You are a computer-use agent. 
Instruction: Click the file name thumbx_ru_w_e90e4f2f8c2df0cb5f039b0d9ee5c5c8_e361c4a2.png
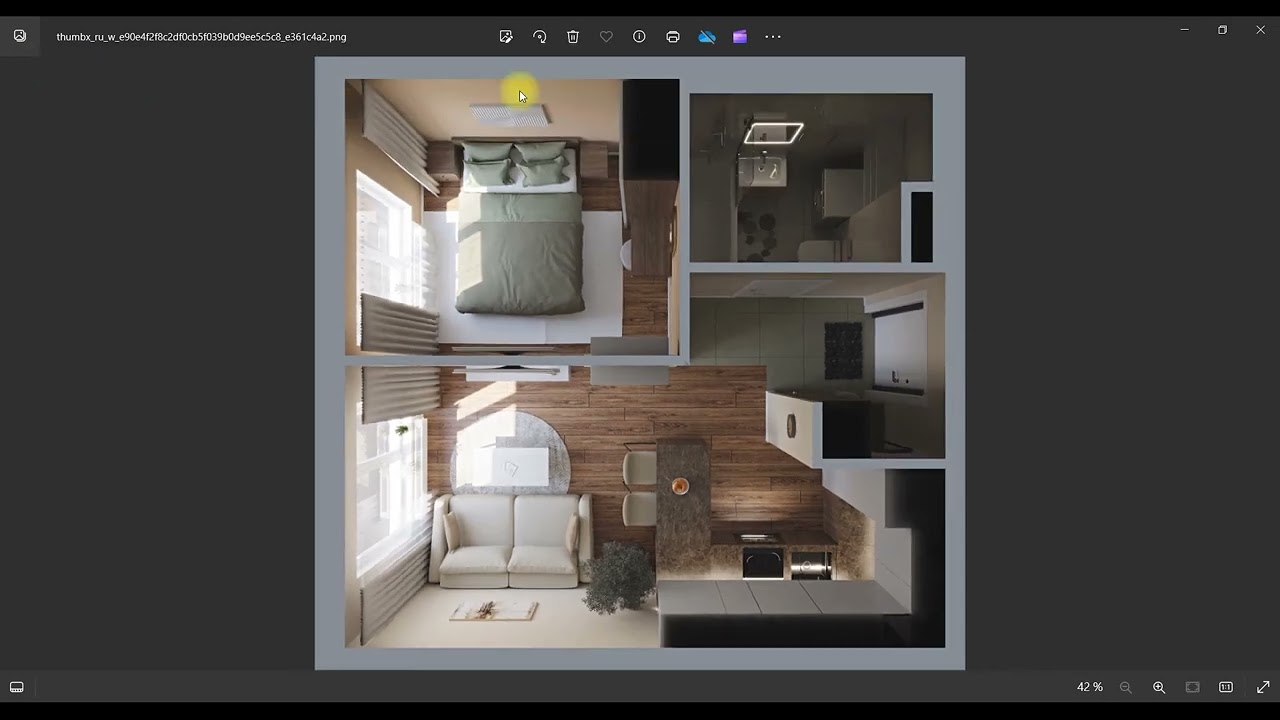tap(201, 37)
